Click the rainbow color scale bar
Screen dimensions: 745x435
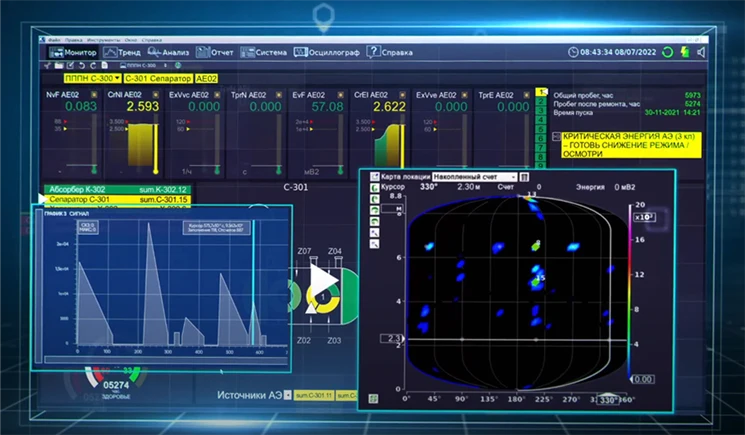click(x=630, y=291)
